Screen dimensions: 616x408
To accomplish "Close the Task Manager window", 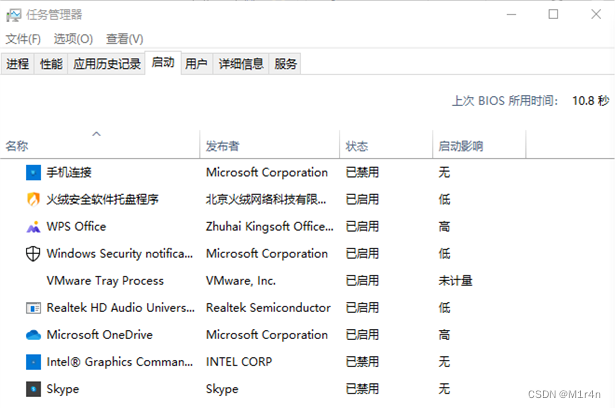I will (x=596, y=15).
